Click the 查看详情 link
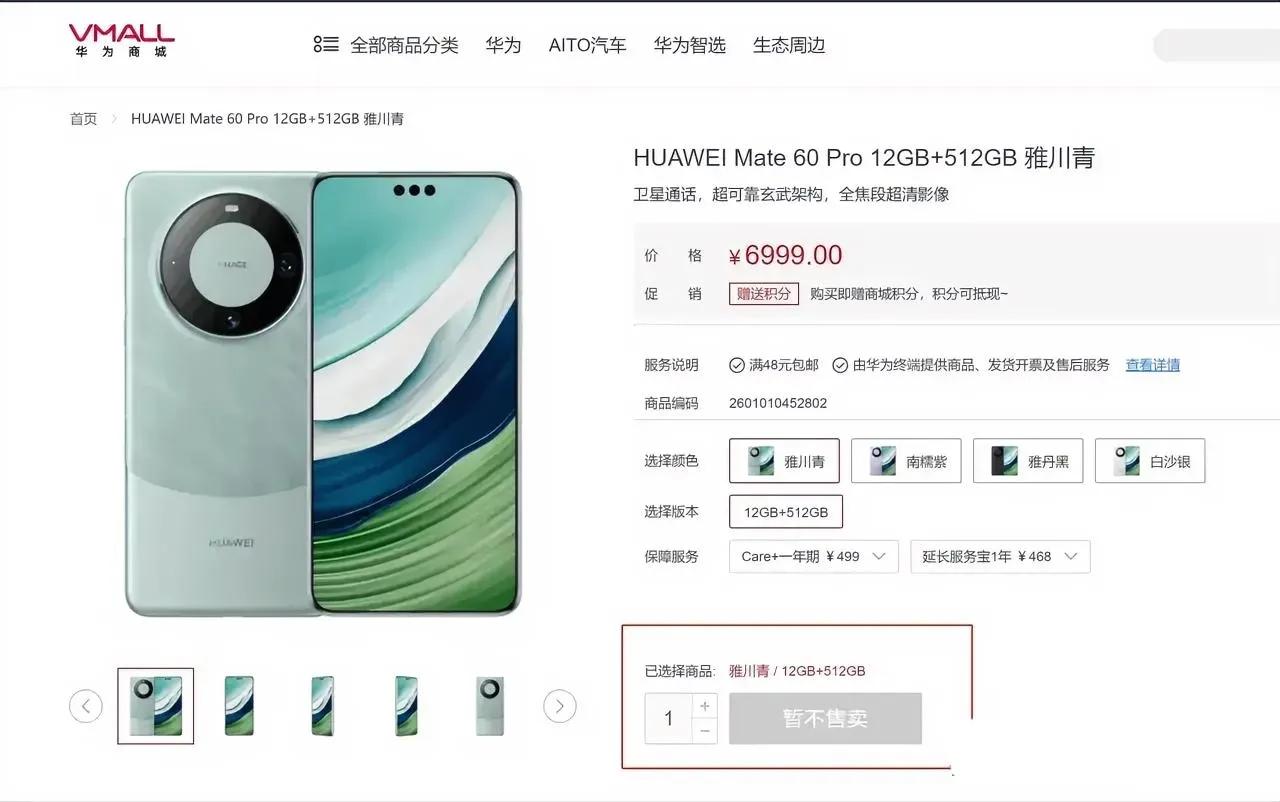The image size is (1280, 802). pyautogui.click(x=1153, y=365)
